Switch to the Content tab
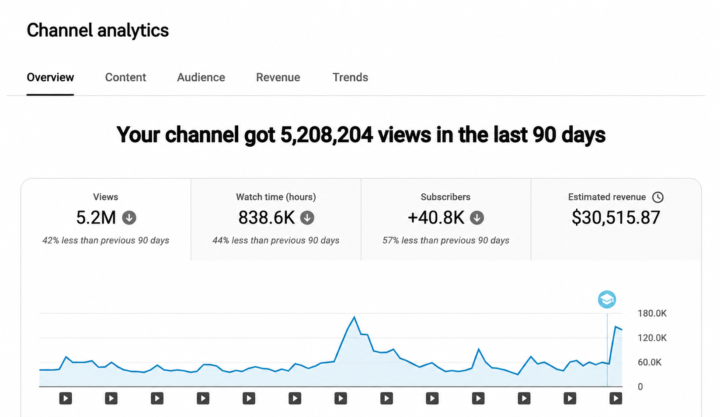This screenshot has height=417, width=720. 125,77
